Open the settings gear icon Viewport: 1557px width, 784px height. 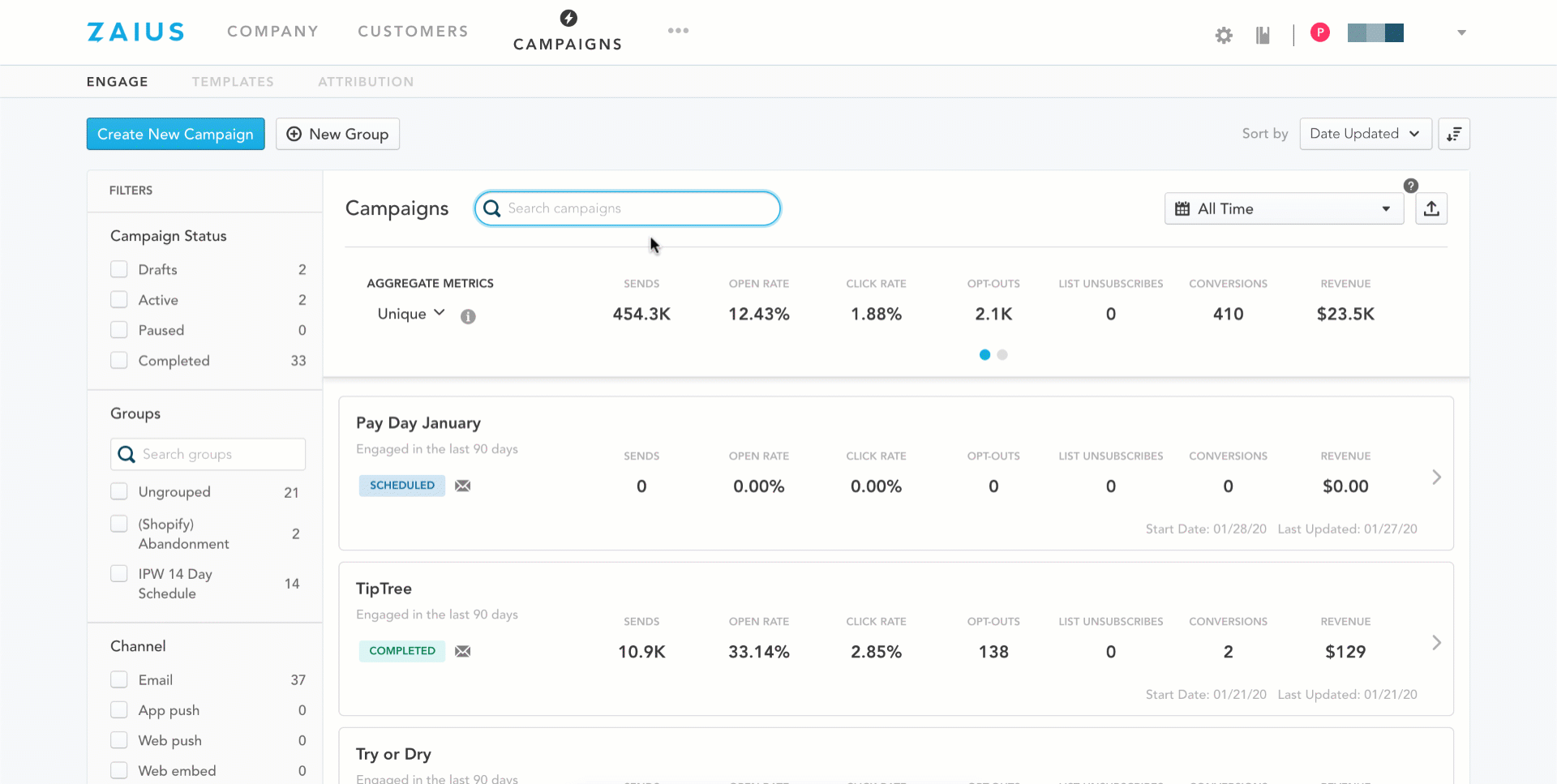[1224, 35]
